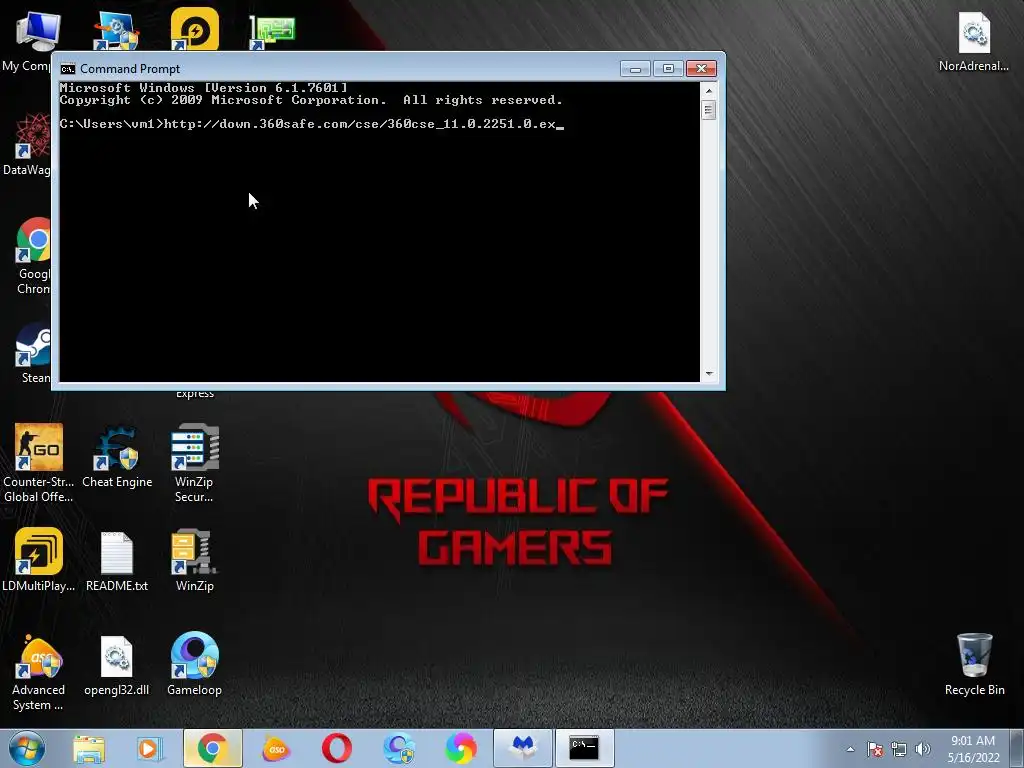The width and height of the screenshot is (1024, 768).
Task: Open the colorful swirl taskbar icon
Action: click(461, 748)
